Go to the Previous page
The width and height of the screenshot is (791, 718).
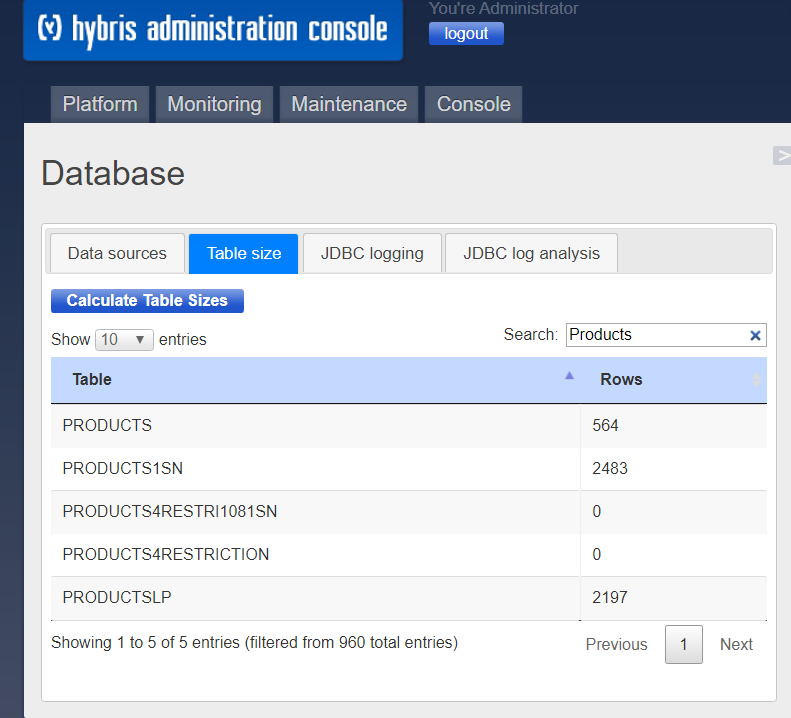616,644
